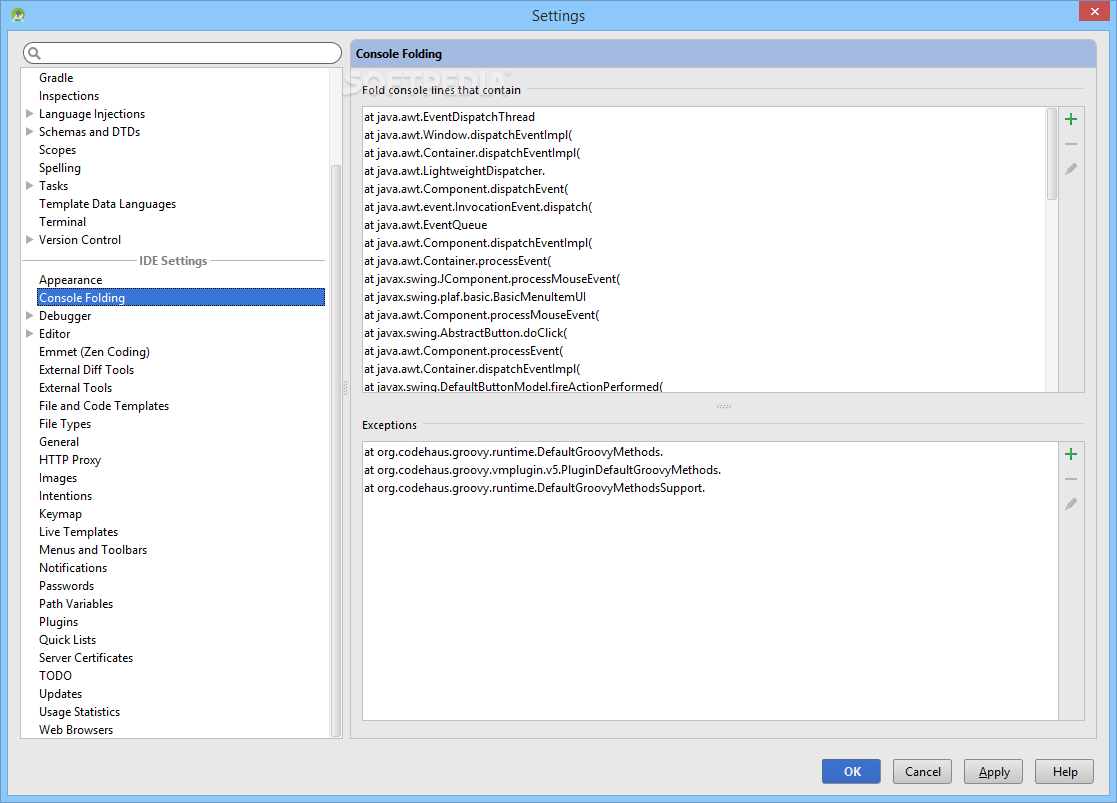
Task: Open Terminal settings
Action: [x=63, y=222]
